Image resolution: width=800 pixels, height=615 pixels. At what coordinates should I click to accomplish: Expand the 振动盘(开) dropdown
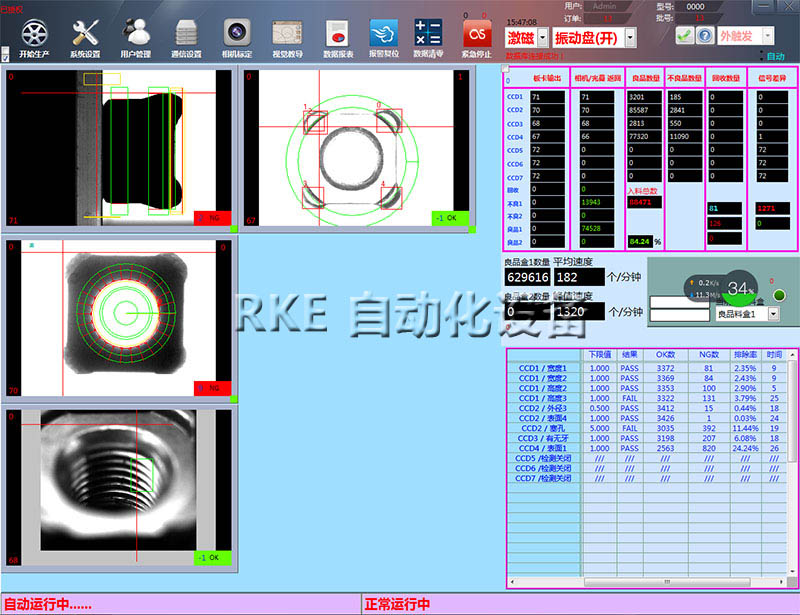(x=629, y=37)
